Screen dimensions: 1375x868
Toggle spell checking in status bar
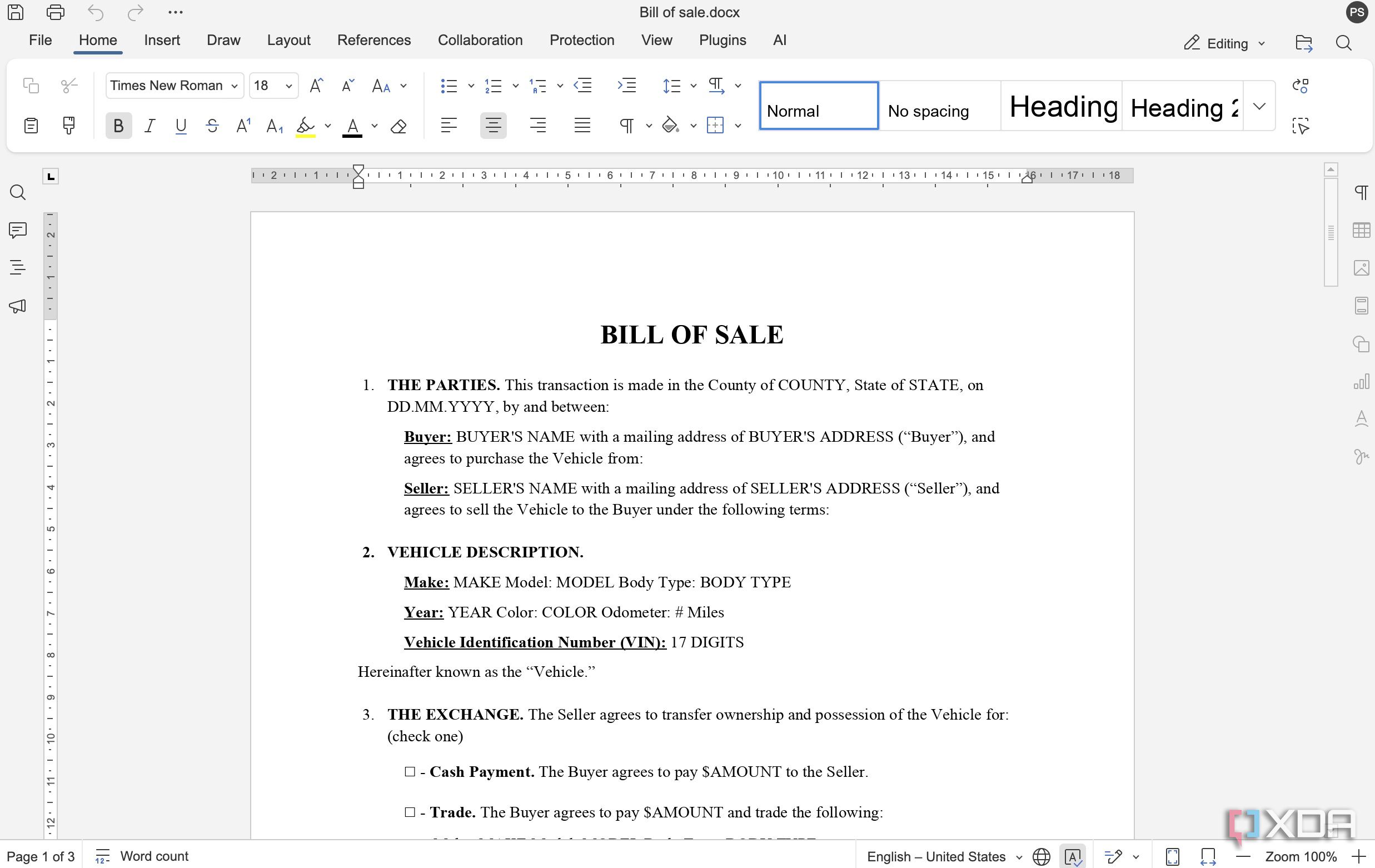click(1072, 856)
